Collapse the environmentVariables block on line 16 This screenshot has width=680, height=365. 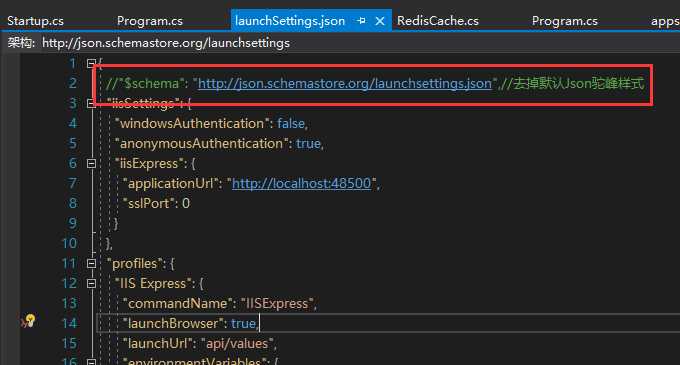tap(91, 362)
